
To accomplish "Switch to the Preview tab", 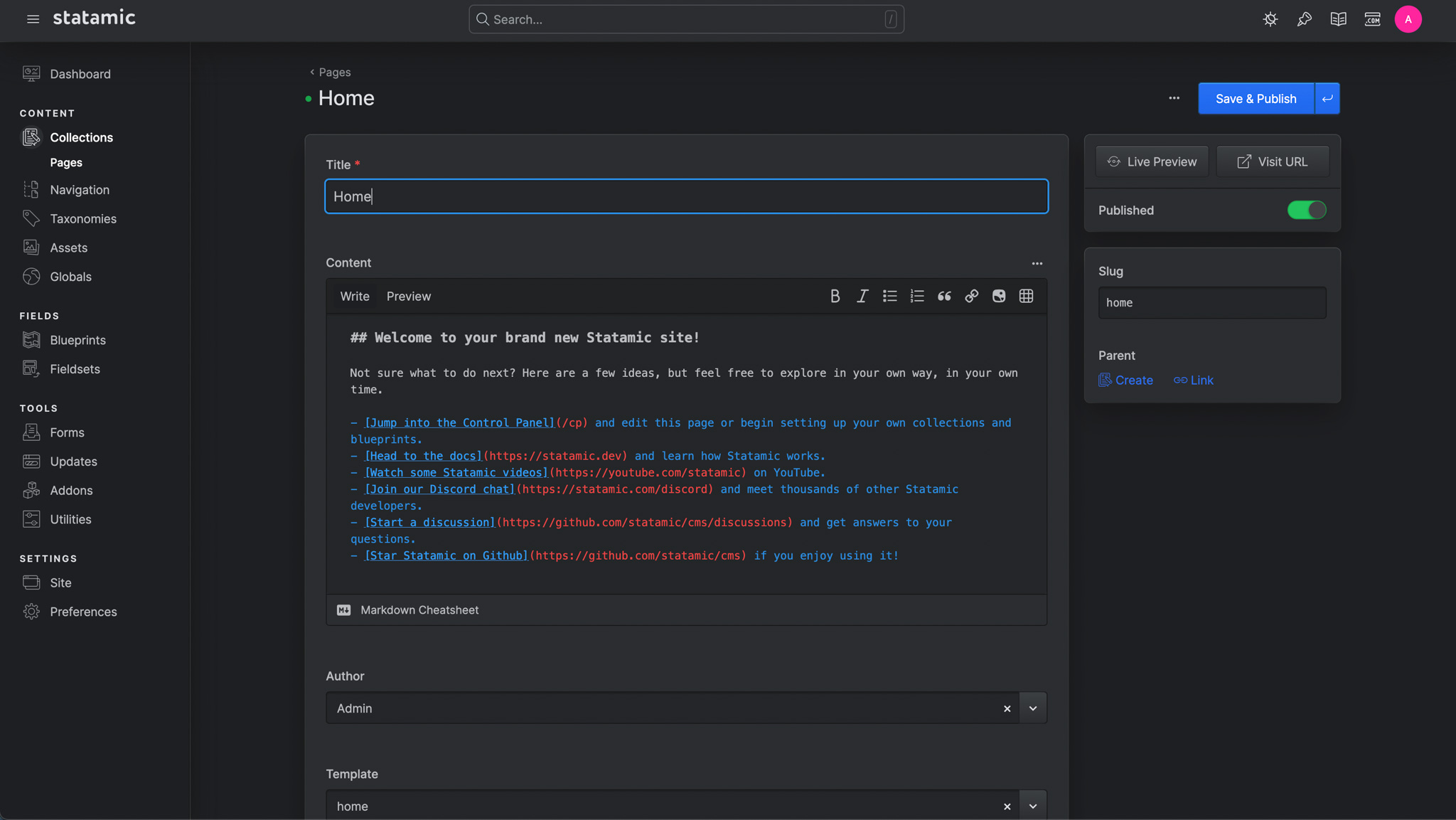I will pyautogui.click(x=409, y=297).
